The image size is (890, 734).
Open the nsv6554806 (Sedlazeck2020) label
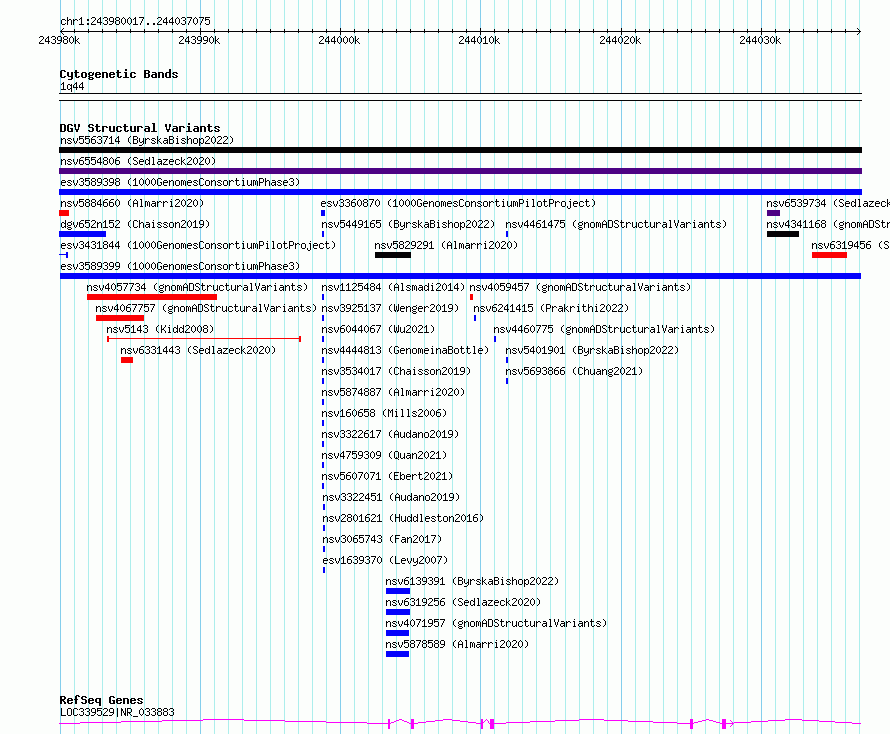click(138, 161)
